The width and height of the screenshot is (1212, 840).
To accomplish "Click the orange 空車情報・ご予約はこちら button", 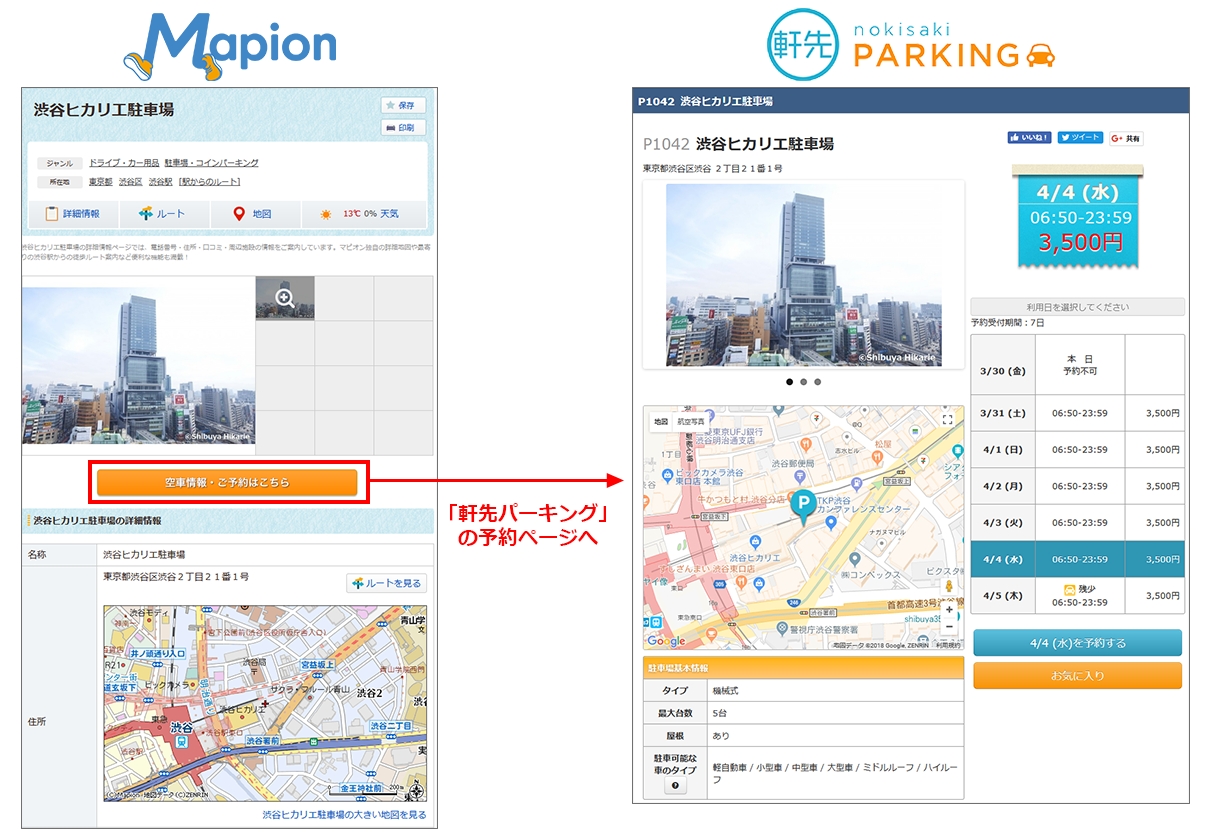I will 227,482.
